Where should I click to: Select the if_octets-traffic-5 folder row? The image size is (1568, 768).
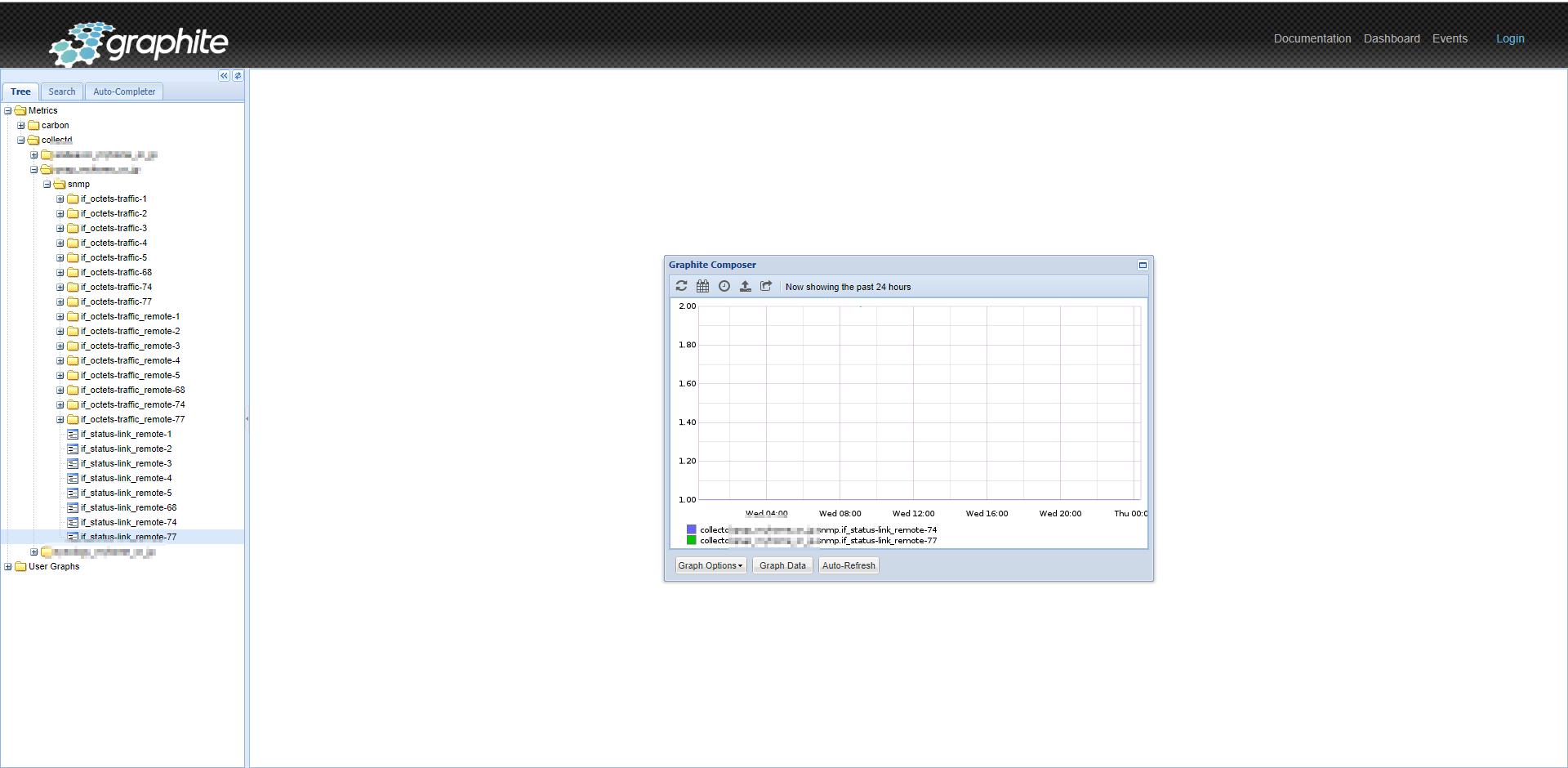[122, 257]
